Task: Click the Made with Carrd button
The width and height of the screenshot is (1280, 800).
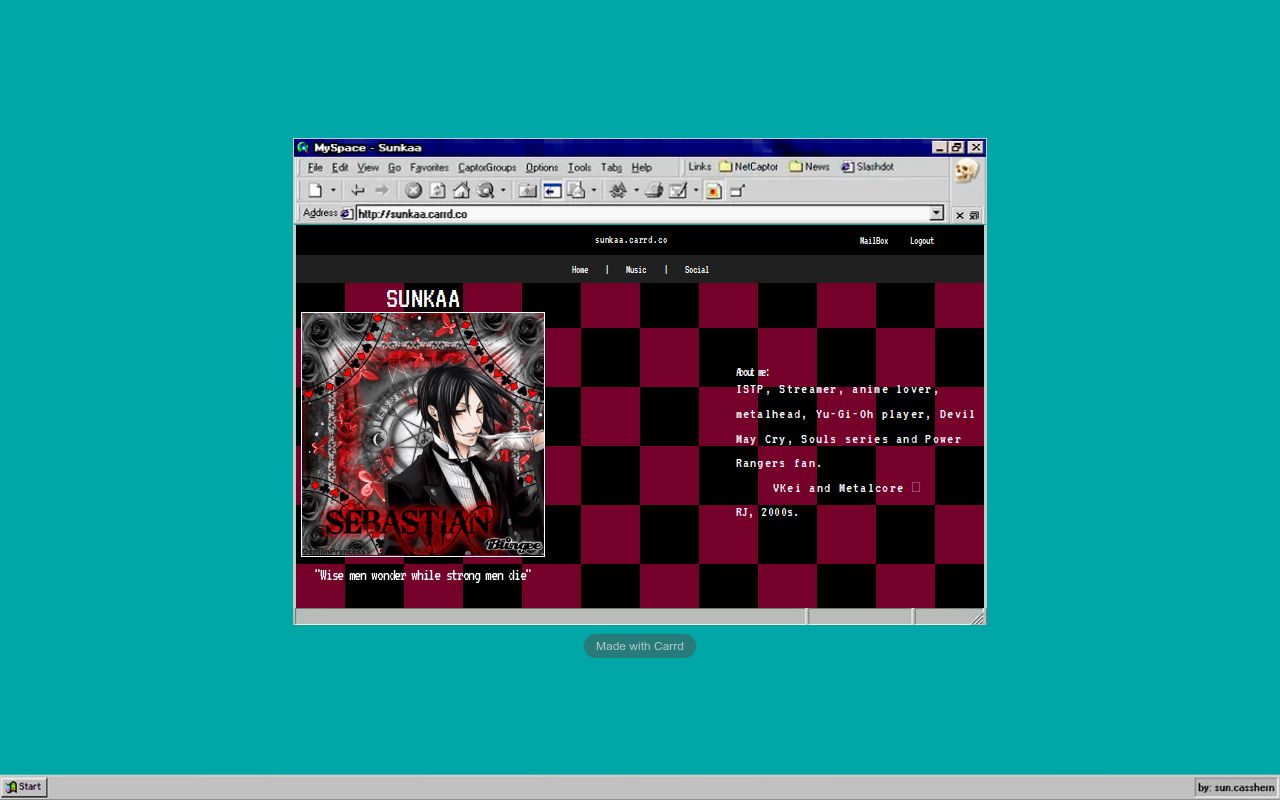Action: 640,646
